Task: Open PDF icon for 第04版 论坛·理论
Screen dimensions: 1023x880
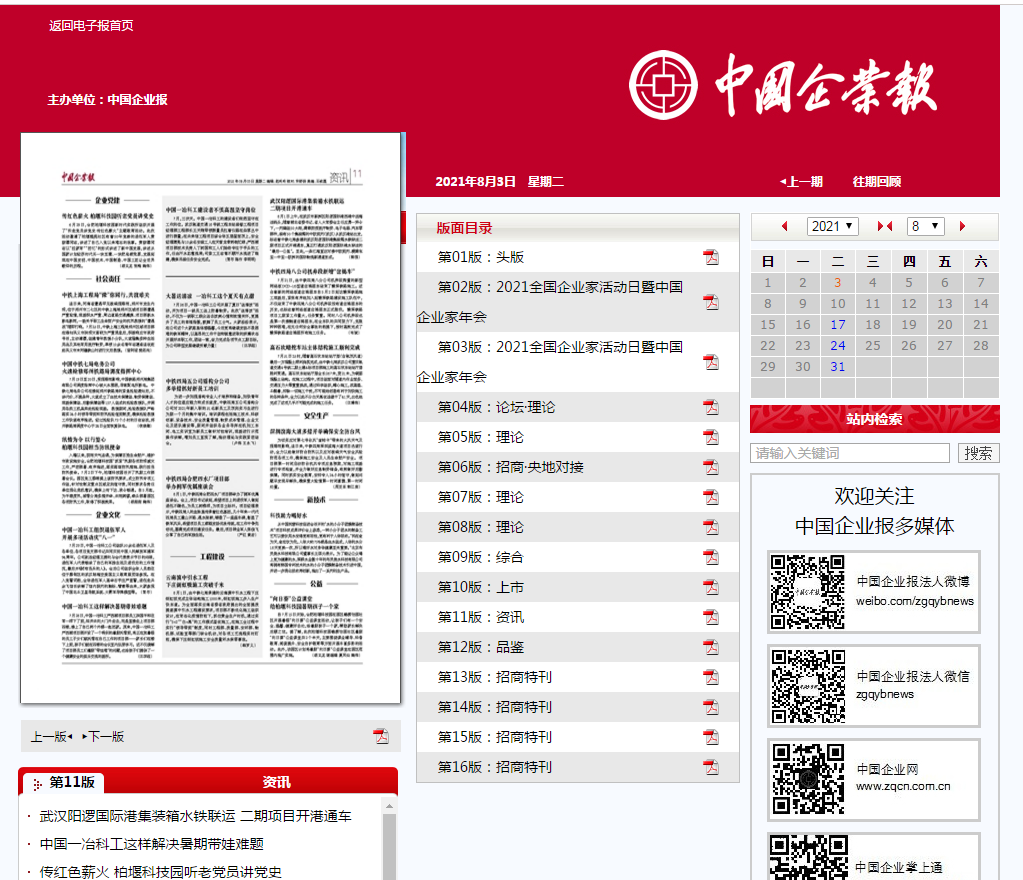Action: [710, 407]
